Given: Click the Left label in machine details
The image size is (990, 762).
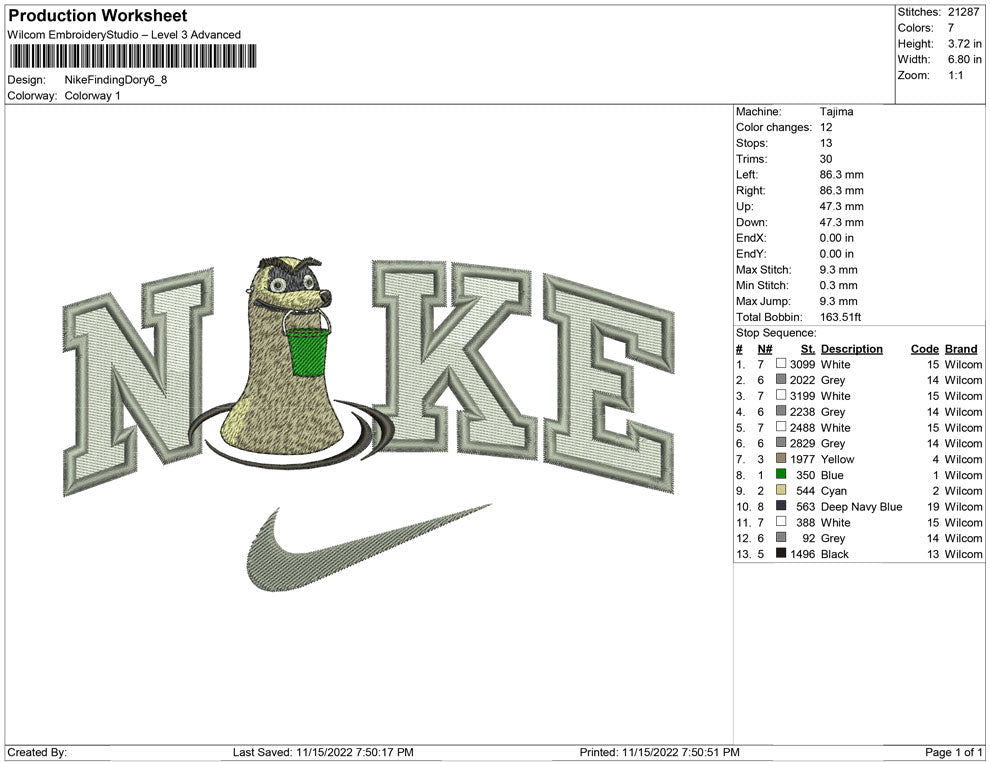Looking at the screenshot, I should tap(747, 174).
